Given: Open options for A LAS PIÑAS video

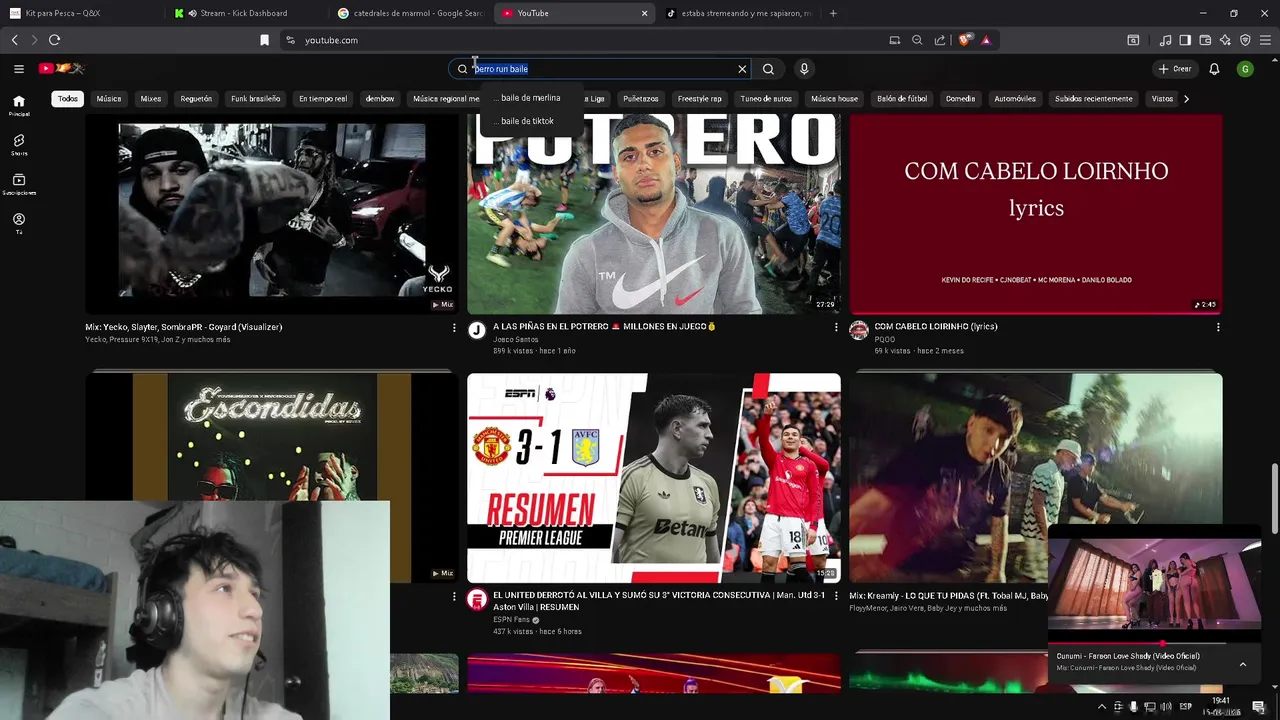Looking at the screenshot, I should tap(836, 328).
